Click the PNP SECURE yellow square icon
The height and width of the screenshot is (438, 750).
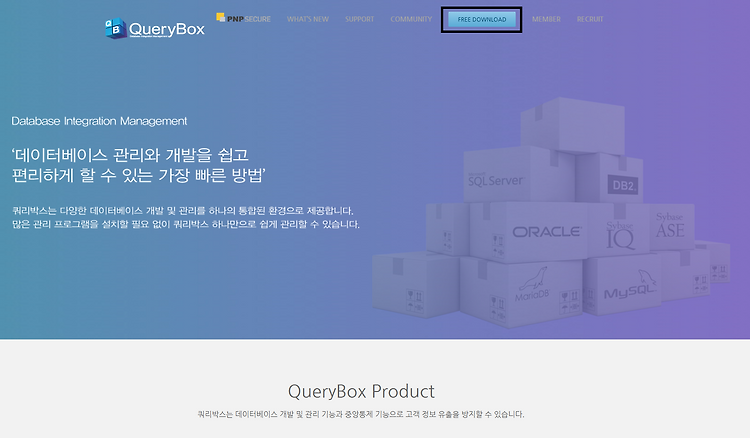221,17
